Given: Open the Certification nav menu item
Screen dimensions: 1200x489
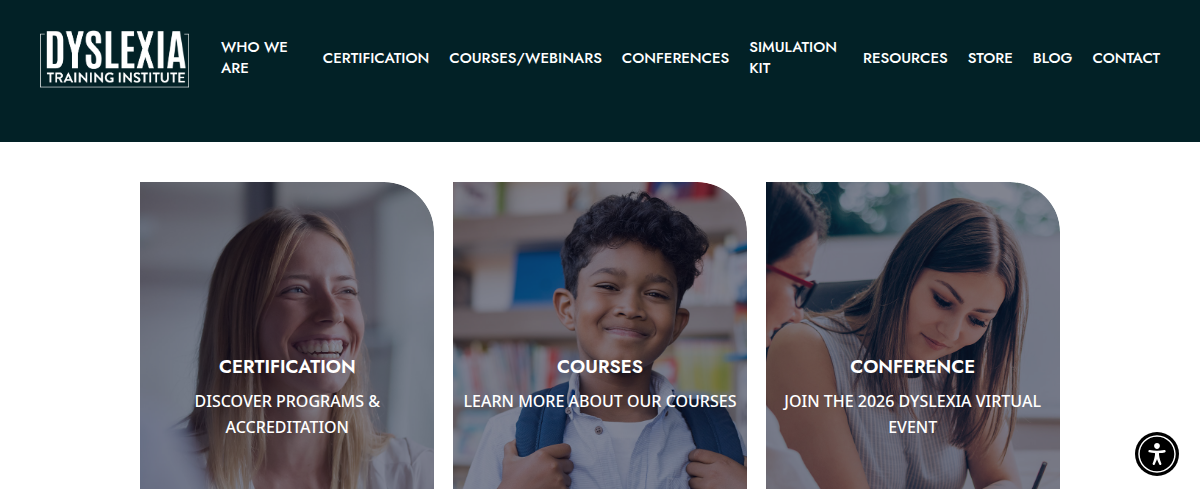Looking at the screenshot, I should click(376, 58).
